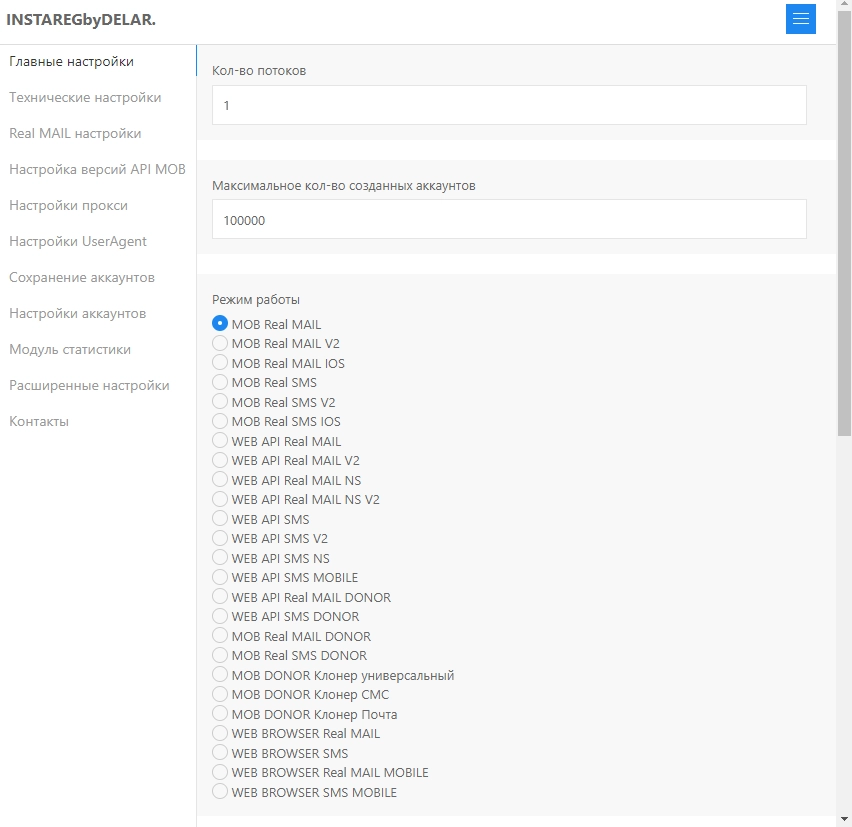Open the Главные настройки tab
Viewport: 852px width, 827px height.
click(x=72, y=62)
